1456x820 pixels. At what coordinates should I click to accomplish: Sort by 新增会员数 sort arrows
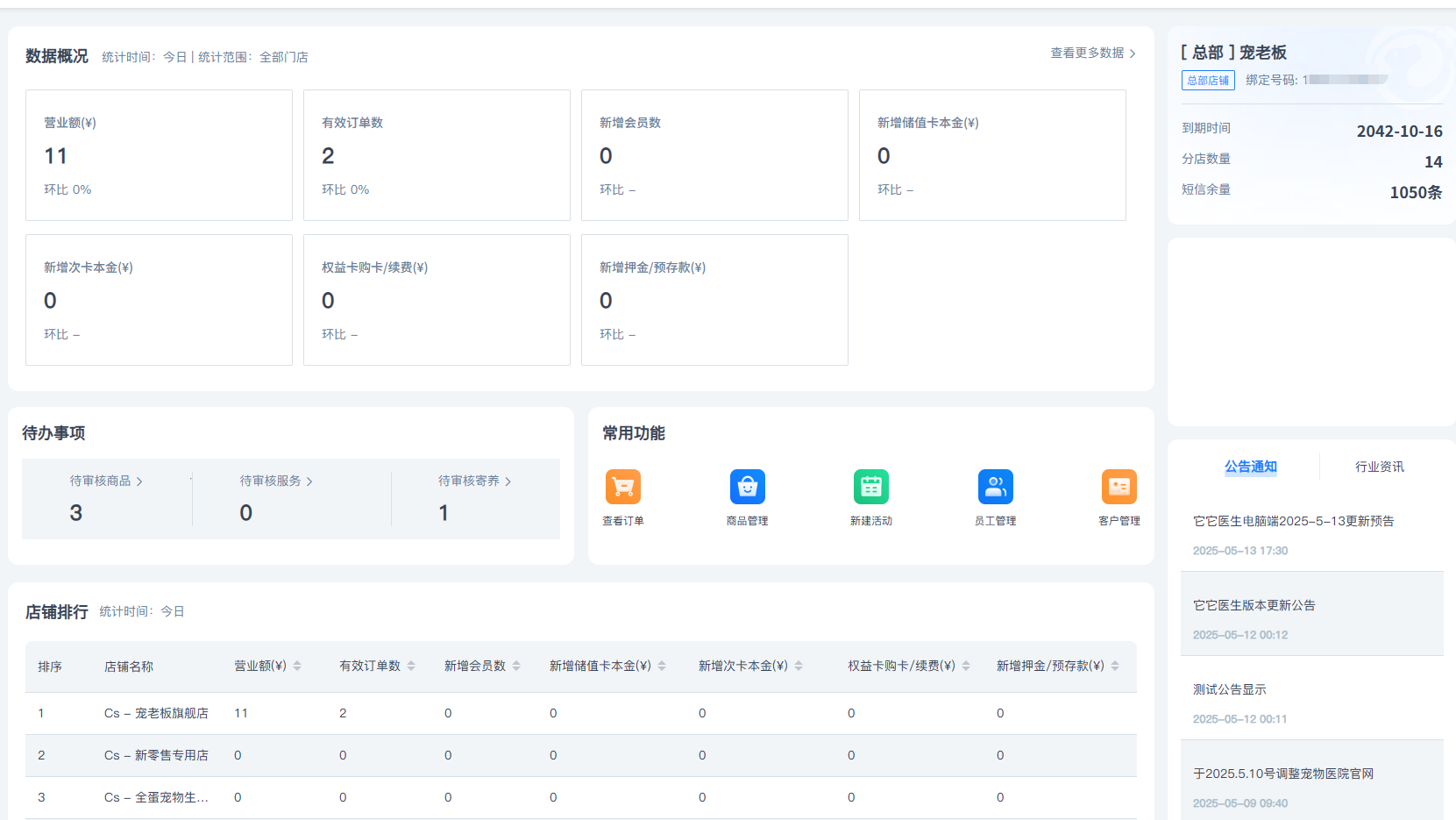pos(516,667)
